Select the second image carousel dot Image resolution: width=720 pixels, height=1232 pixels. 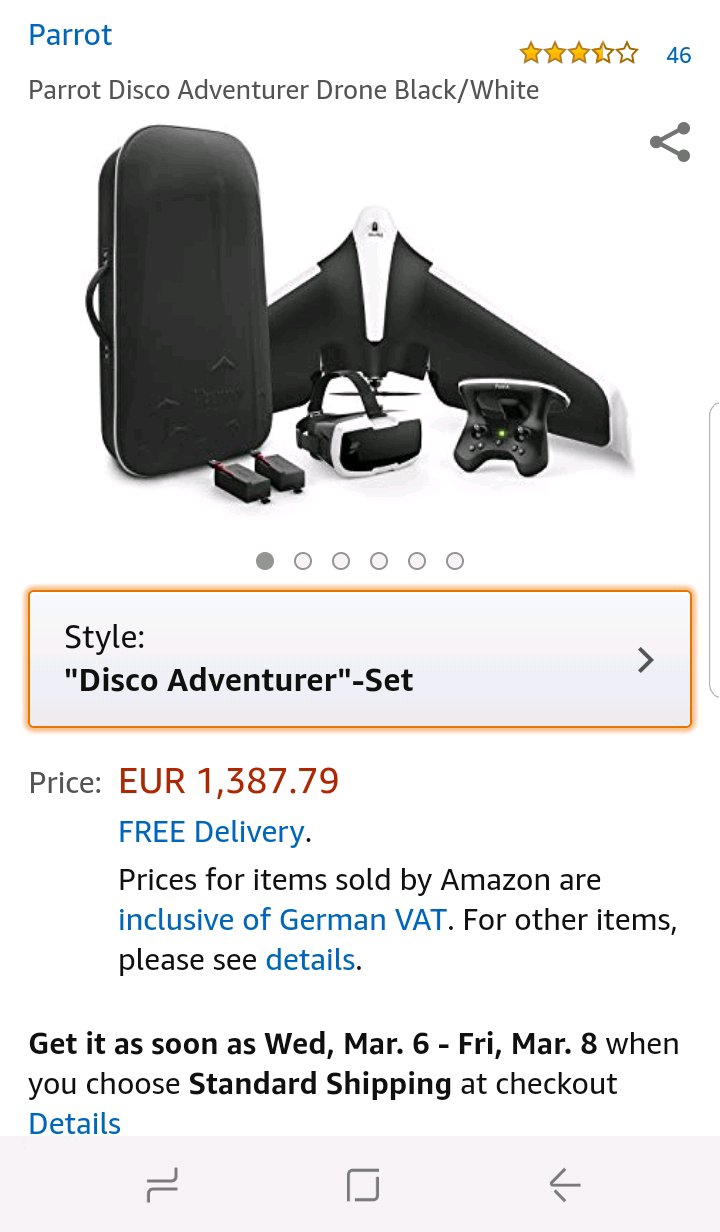(303, 561)
